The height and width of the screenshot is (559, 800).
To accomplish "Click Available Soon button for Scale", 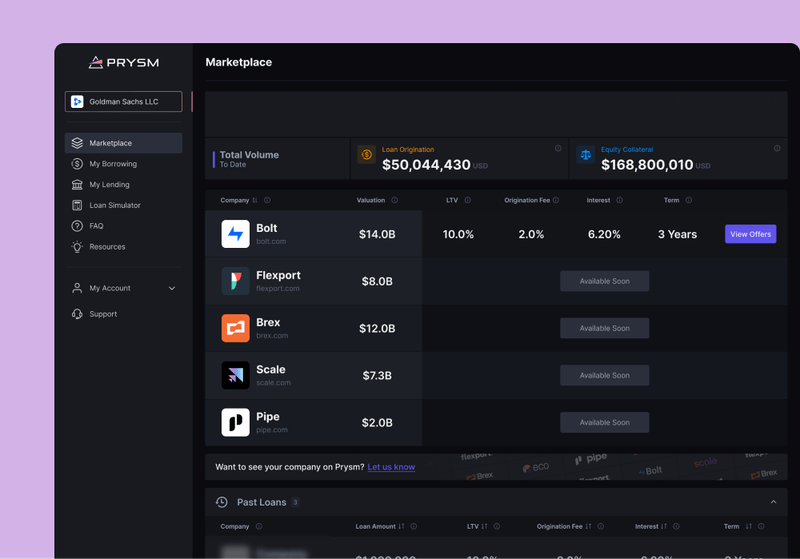I will click(x=605, y=375).
